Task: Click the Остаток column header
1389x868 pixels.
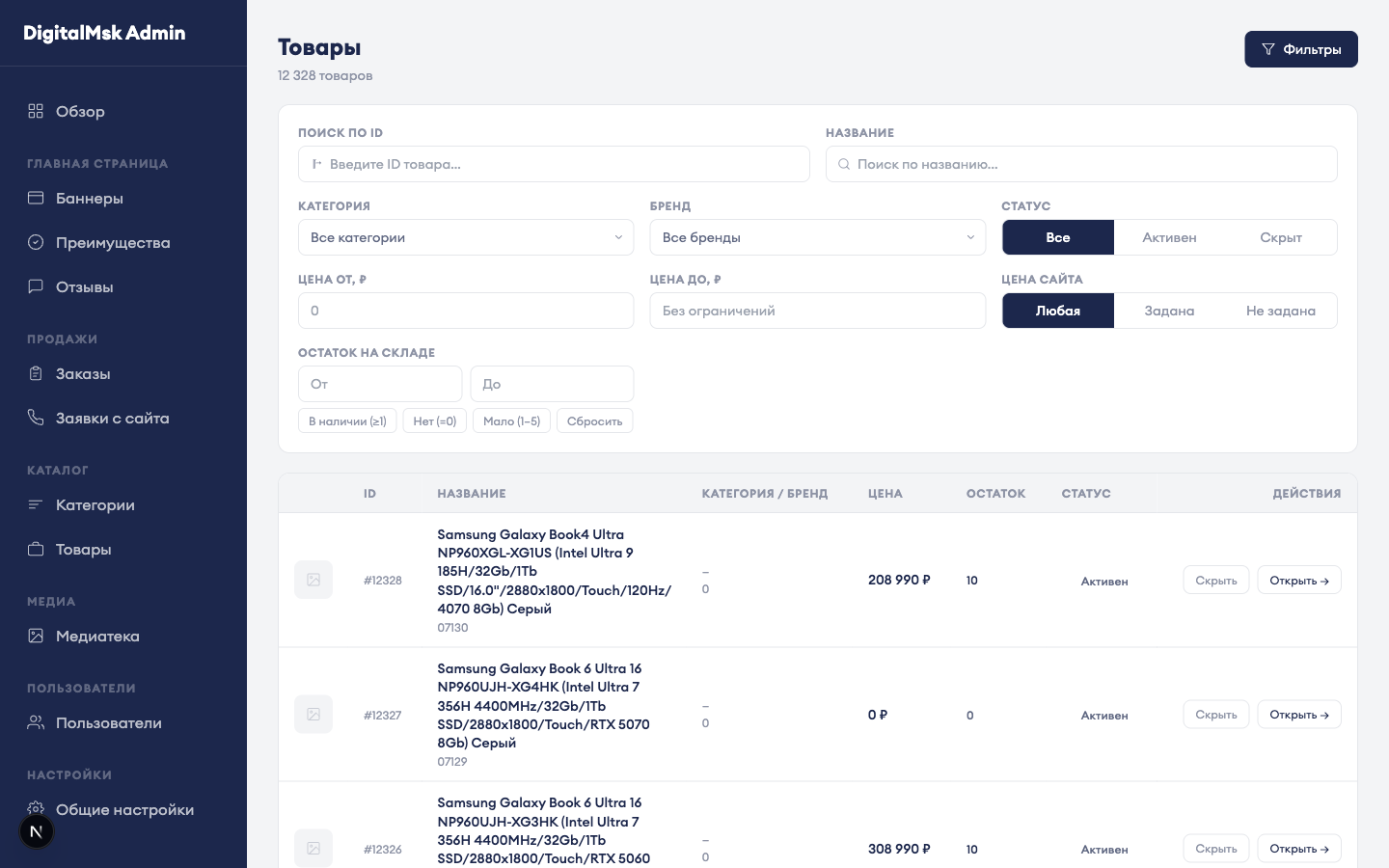Action: (995, 493)
